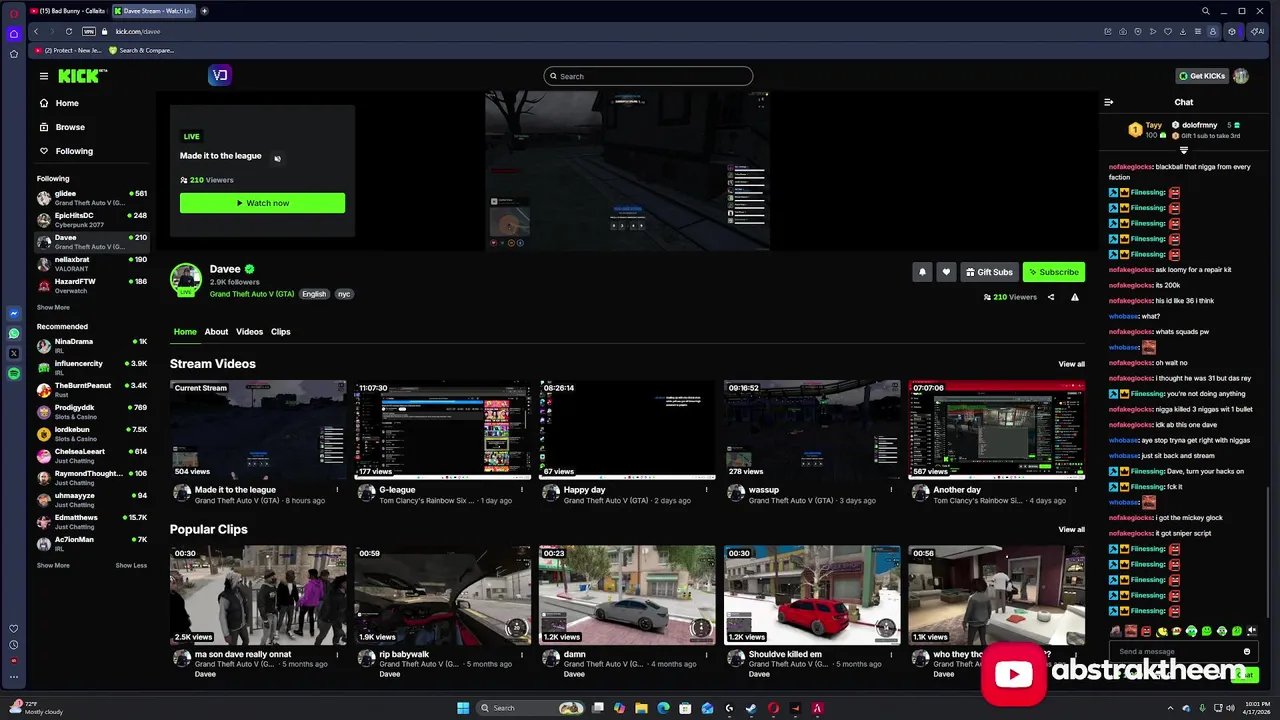Open Opera sidebar Spotify icon

pyautogui.click(x=13, y=373)
